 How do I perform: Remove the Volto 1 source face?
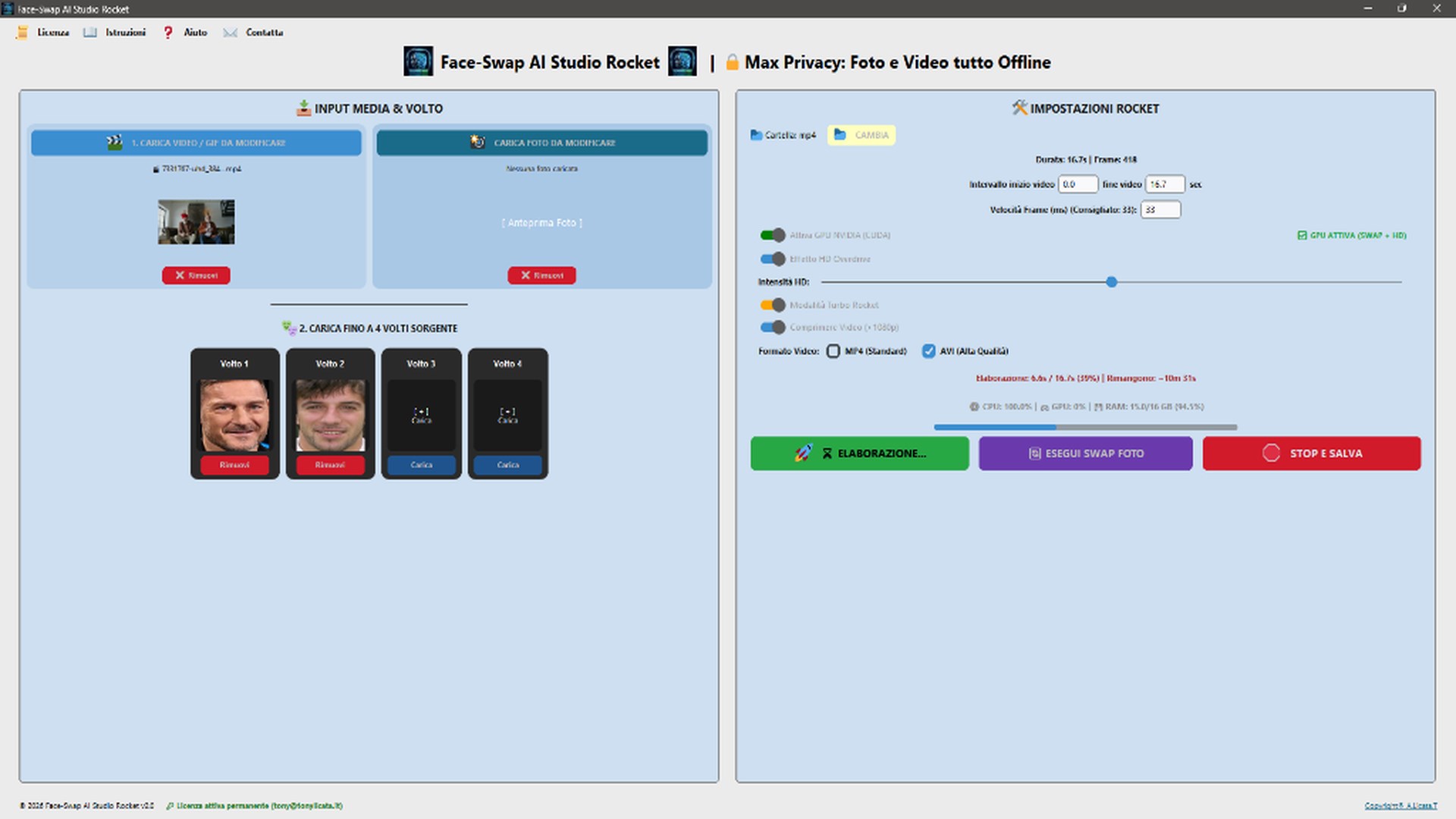[x=234, y=465]
